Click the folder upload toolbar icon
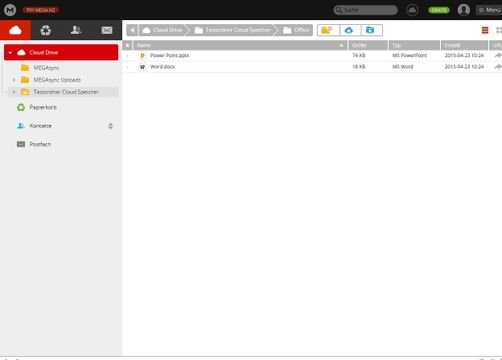The image size is (502, 360). tap(370, 30)
